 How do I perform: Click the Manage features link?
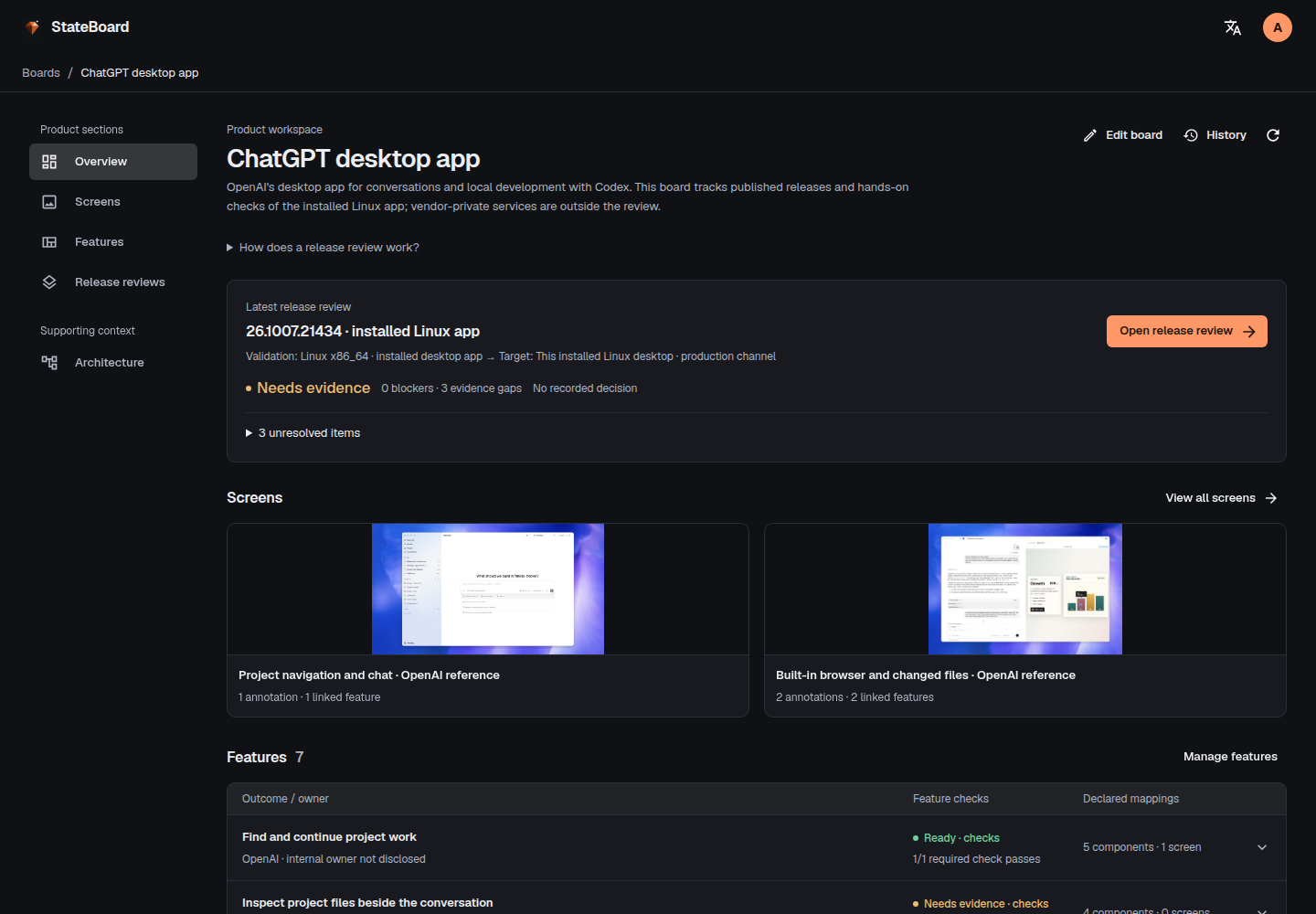coord(1230,757)
